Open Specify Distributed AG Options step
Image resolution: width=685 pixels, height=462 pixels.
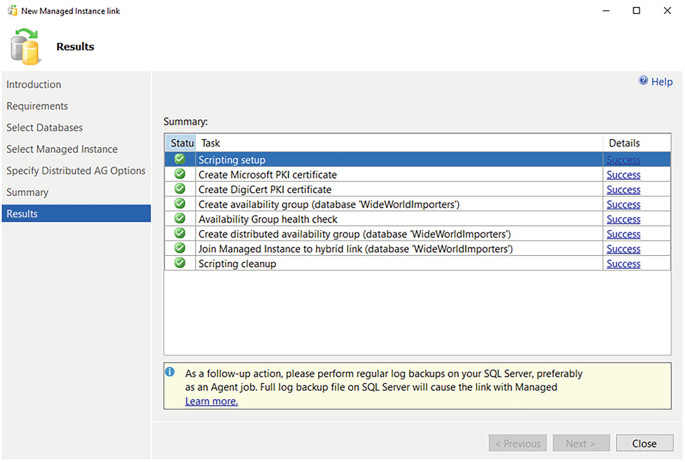coord(76,171)
